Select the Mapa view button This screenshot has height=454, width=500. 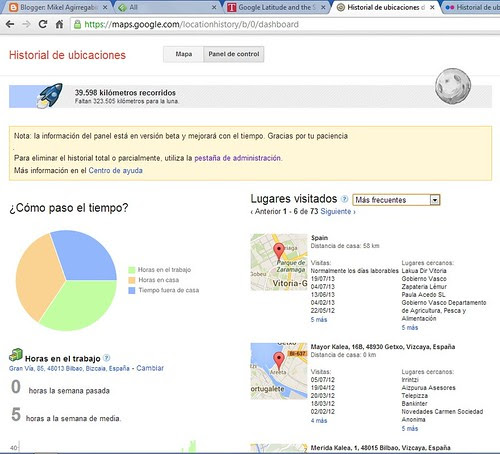(x=183, y=54)
